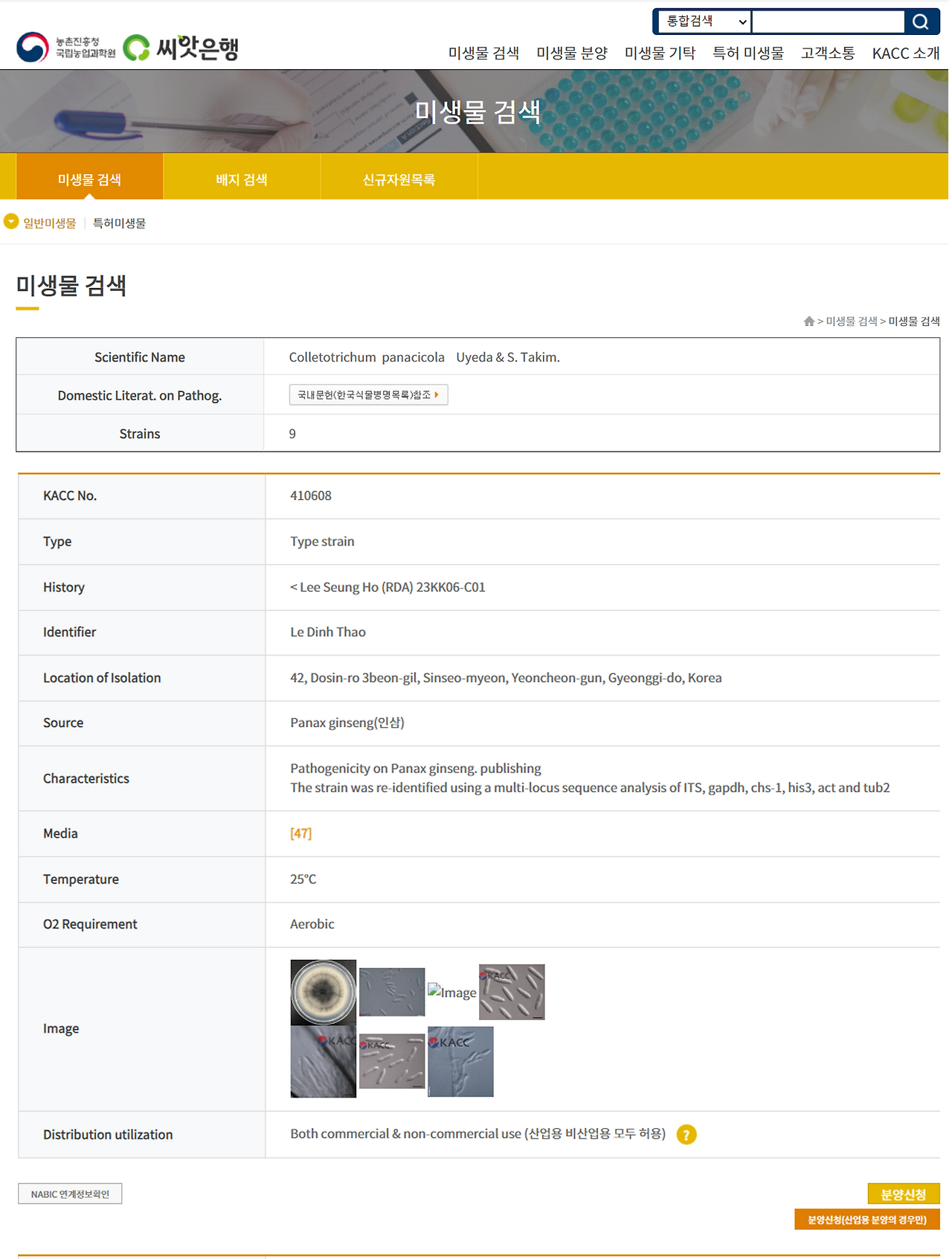
Task: Click the 'Type strain' value
Action: pos(322,542)
